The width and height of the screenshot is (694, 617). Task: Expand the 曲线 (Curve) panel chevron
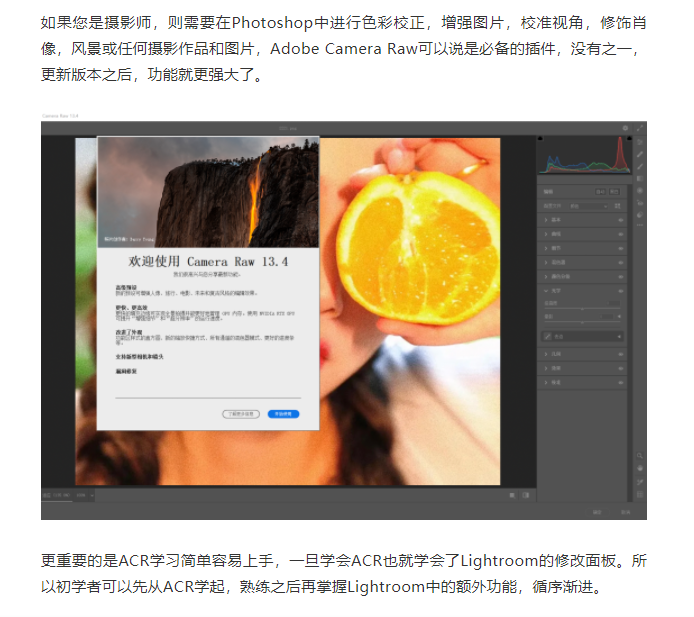pos(546,234)
